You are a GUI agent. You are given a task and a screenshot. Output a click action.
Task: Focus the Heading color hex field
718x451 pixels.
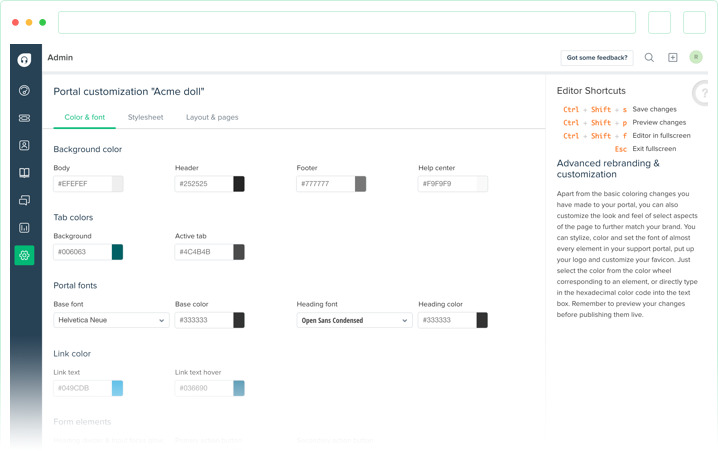[447, 320]
